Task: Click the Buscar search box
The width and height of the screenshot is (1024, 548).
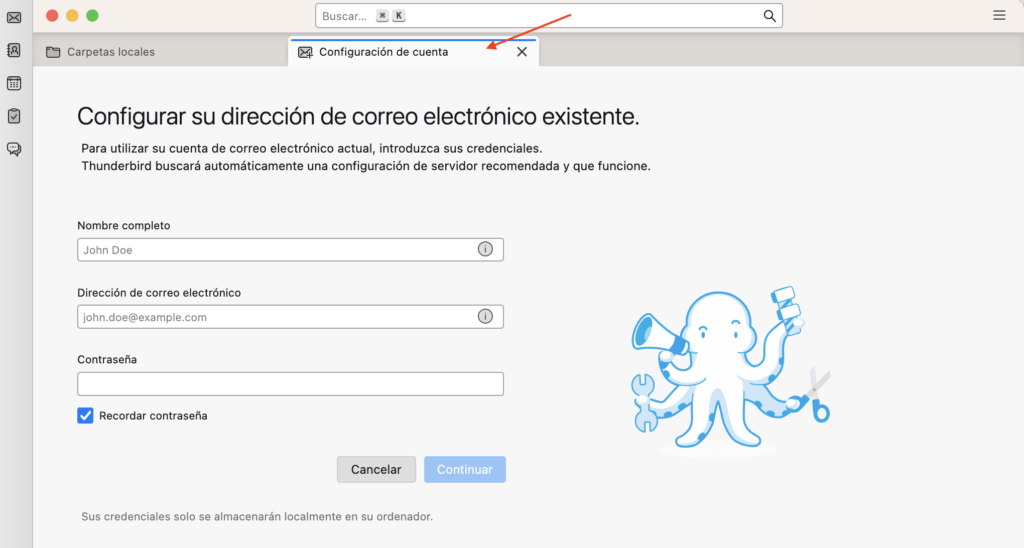Action: (x=549, y=16)
